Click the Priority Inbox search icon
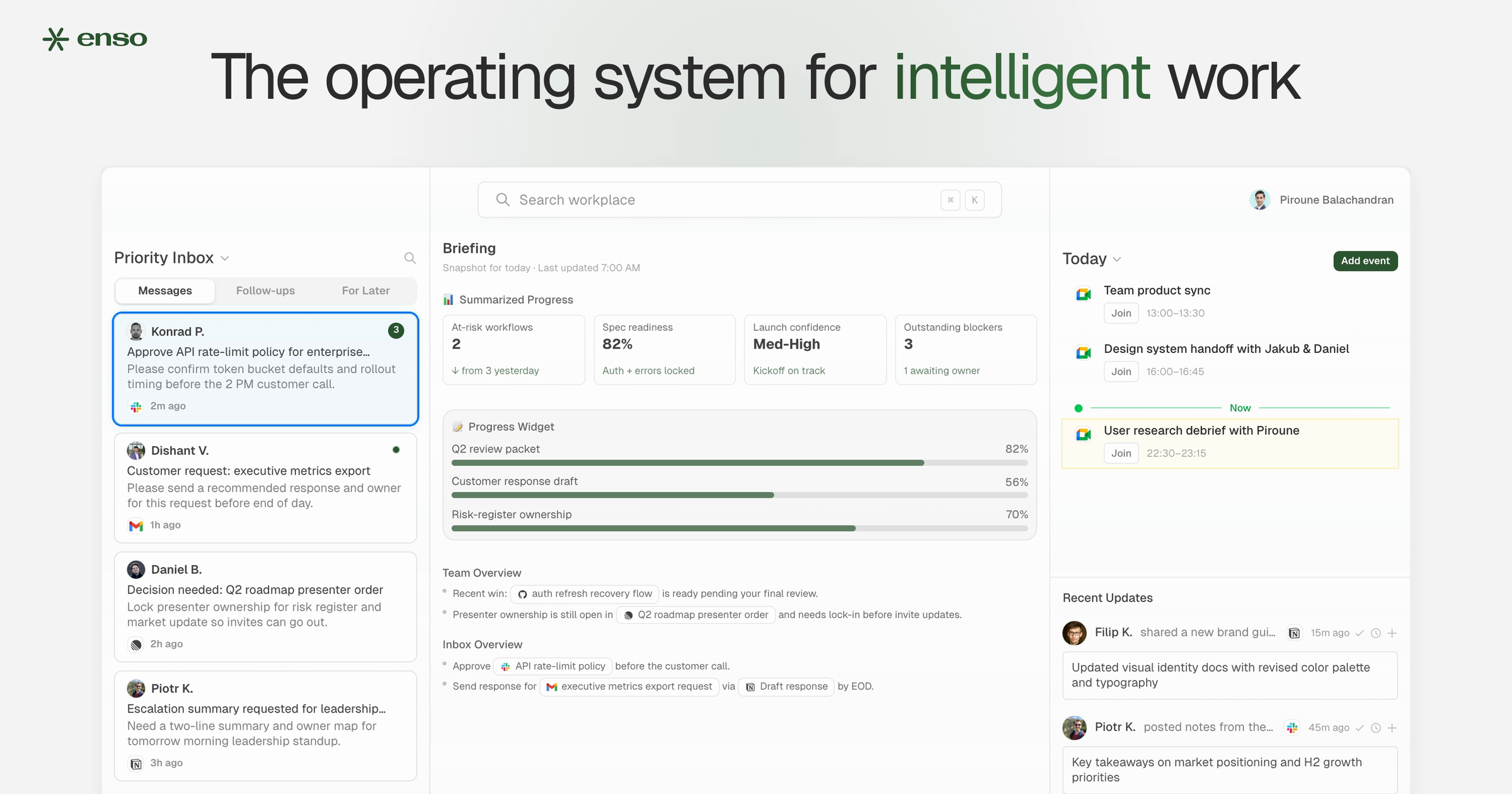The height and width of the screenshot is (794, 1512). pos(410,258)
